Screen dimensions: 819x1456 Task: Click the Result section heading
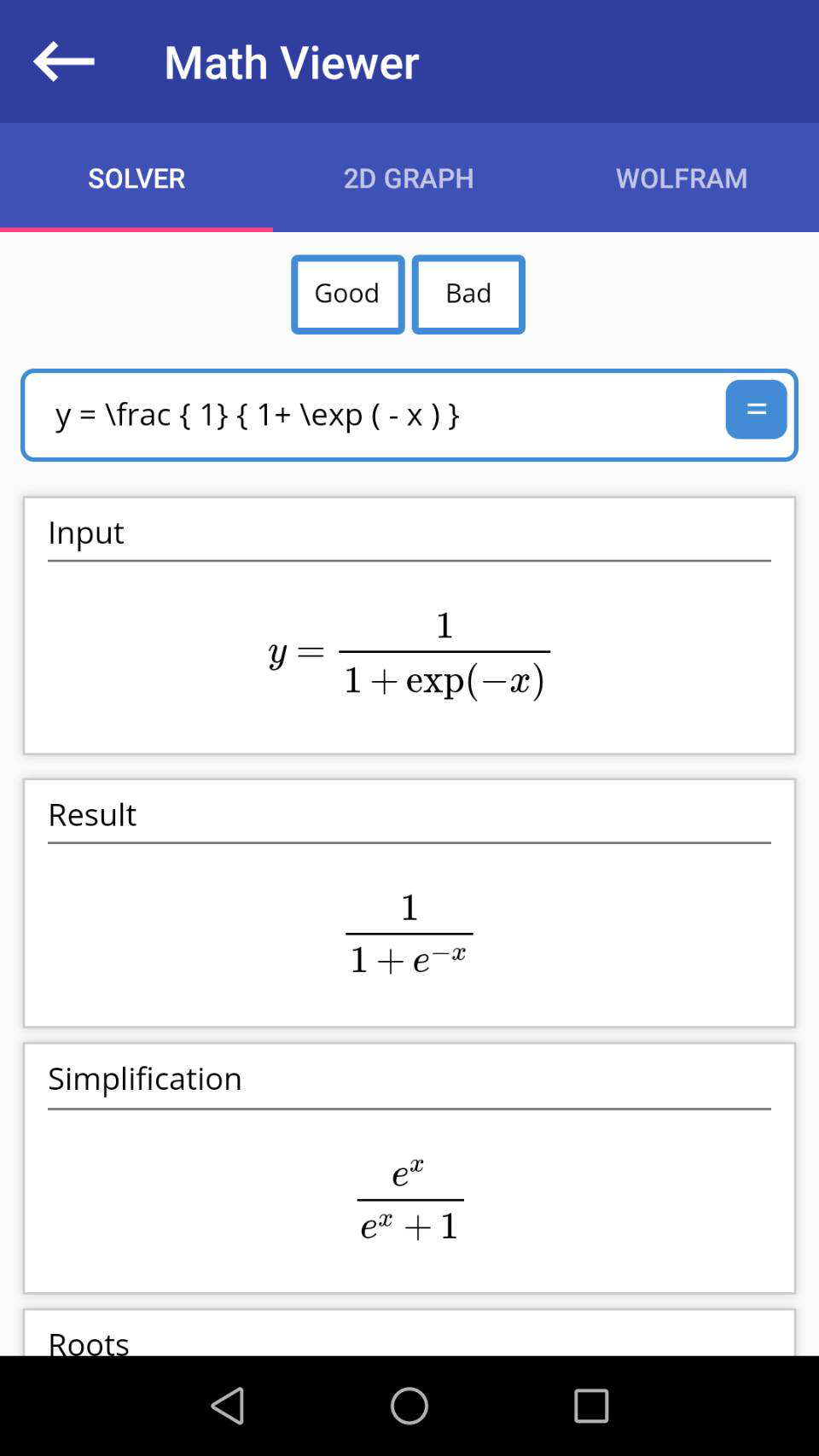point(91,815)
